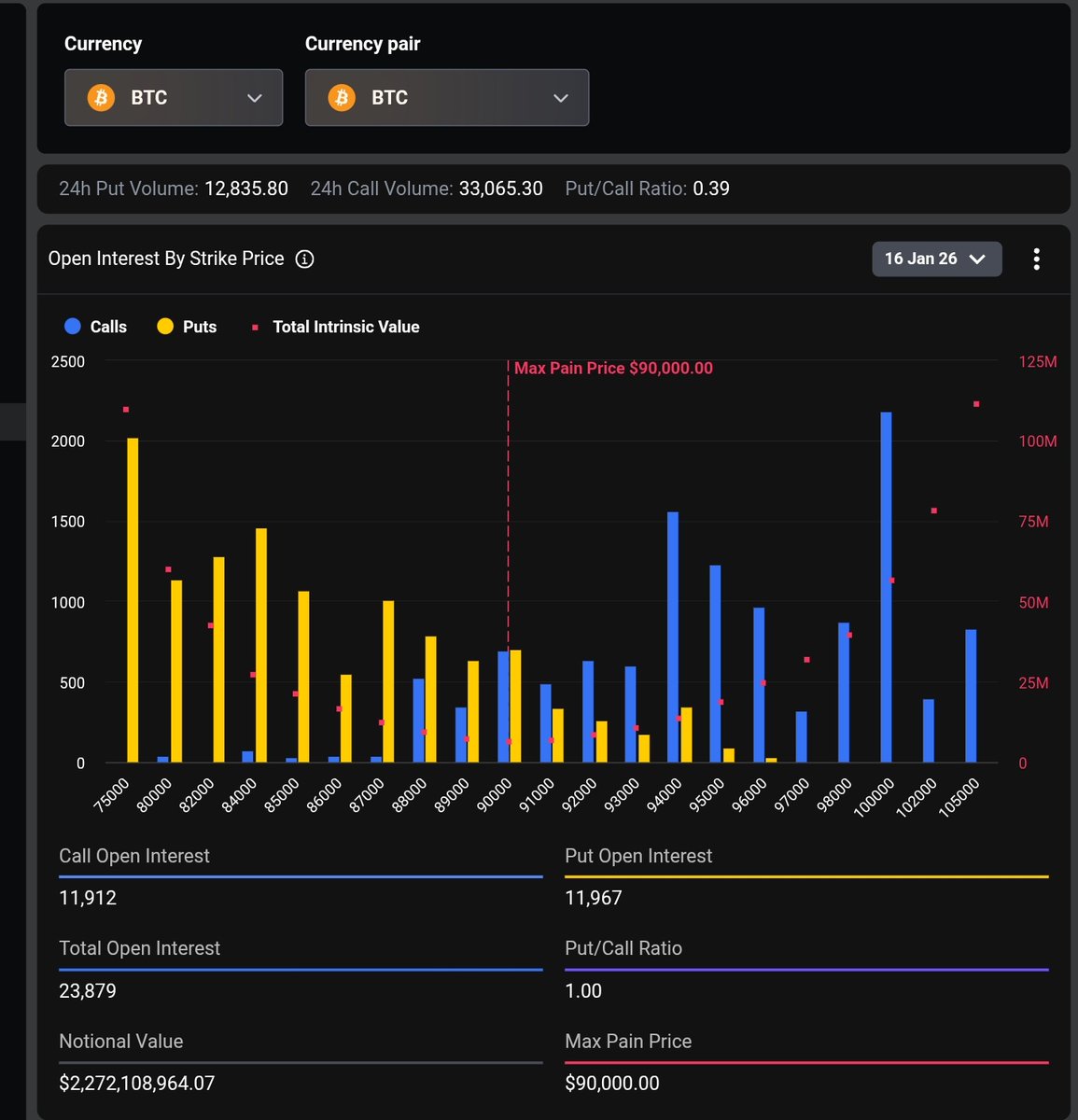
Task: Click the 24h Put Volume value 12,835.80
Action: pyautogui.click(x=246, y=189)
